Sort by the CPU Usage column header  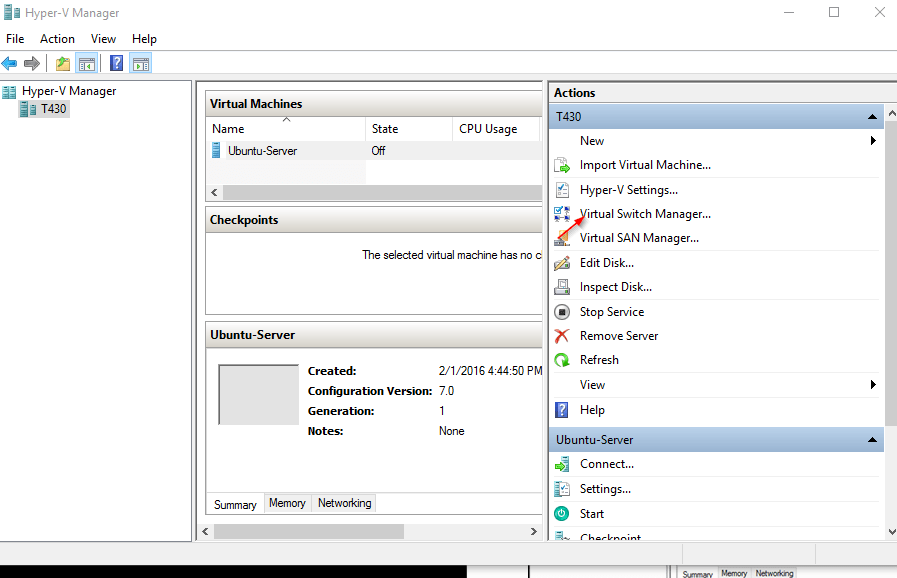[496, 129]
